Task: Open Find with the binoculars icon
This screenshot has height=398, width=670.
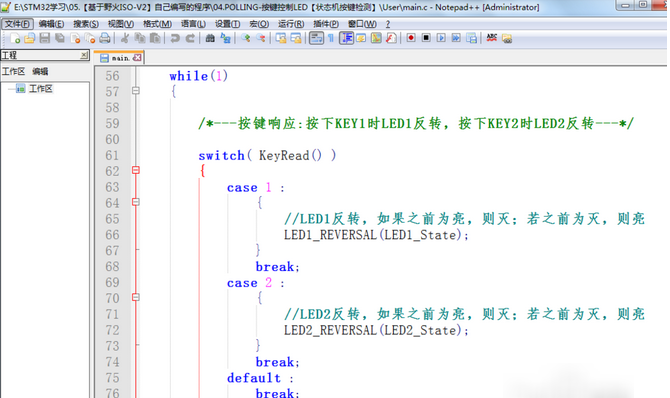Action: (x=210, y=38)
